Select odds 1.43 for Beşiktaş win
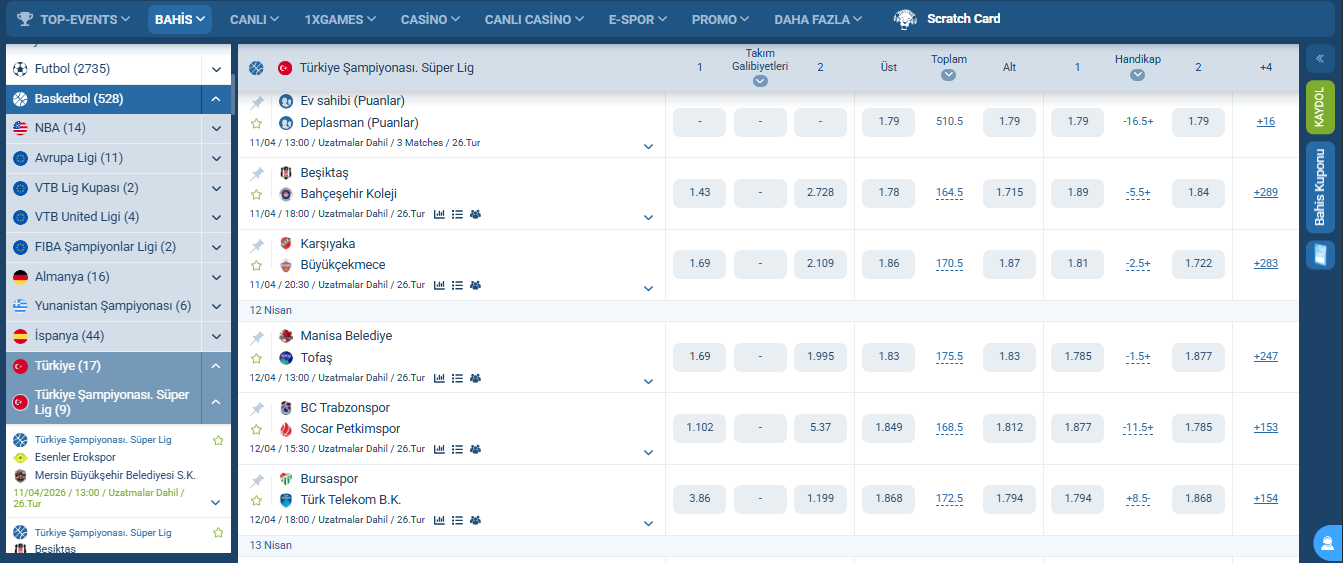This screenshot has width=1343, height=563. coord(700,192)
